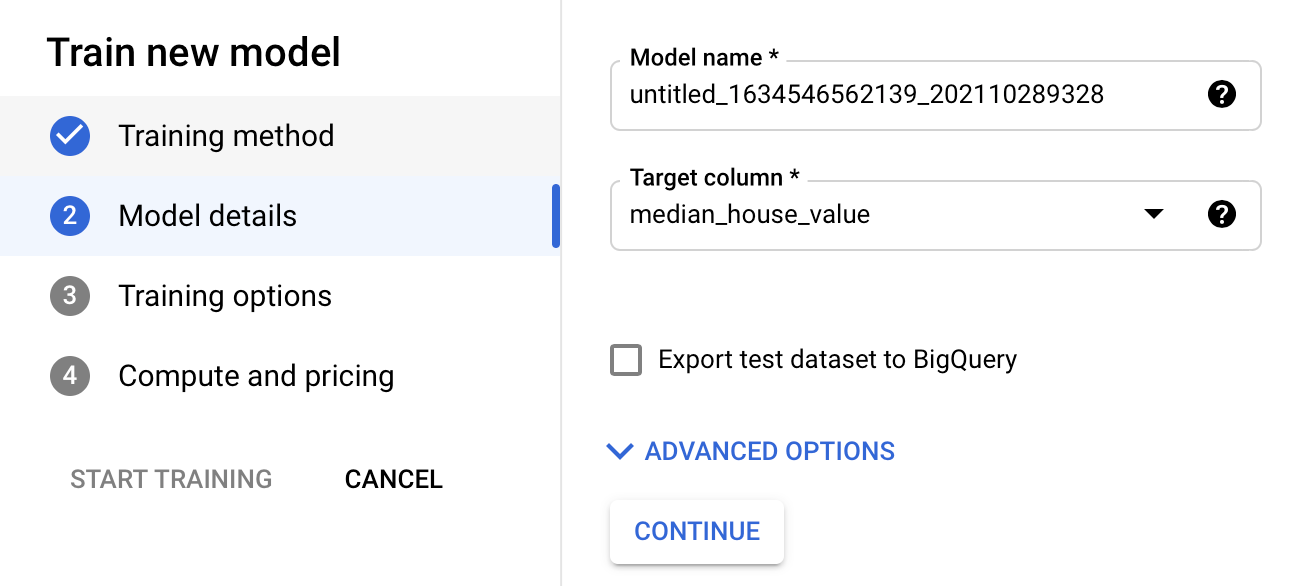Viewport: 1308px width, 586px height.
Task: Click the help icon beside Target column
Action: 1221,214
